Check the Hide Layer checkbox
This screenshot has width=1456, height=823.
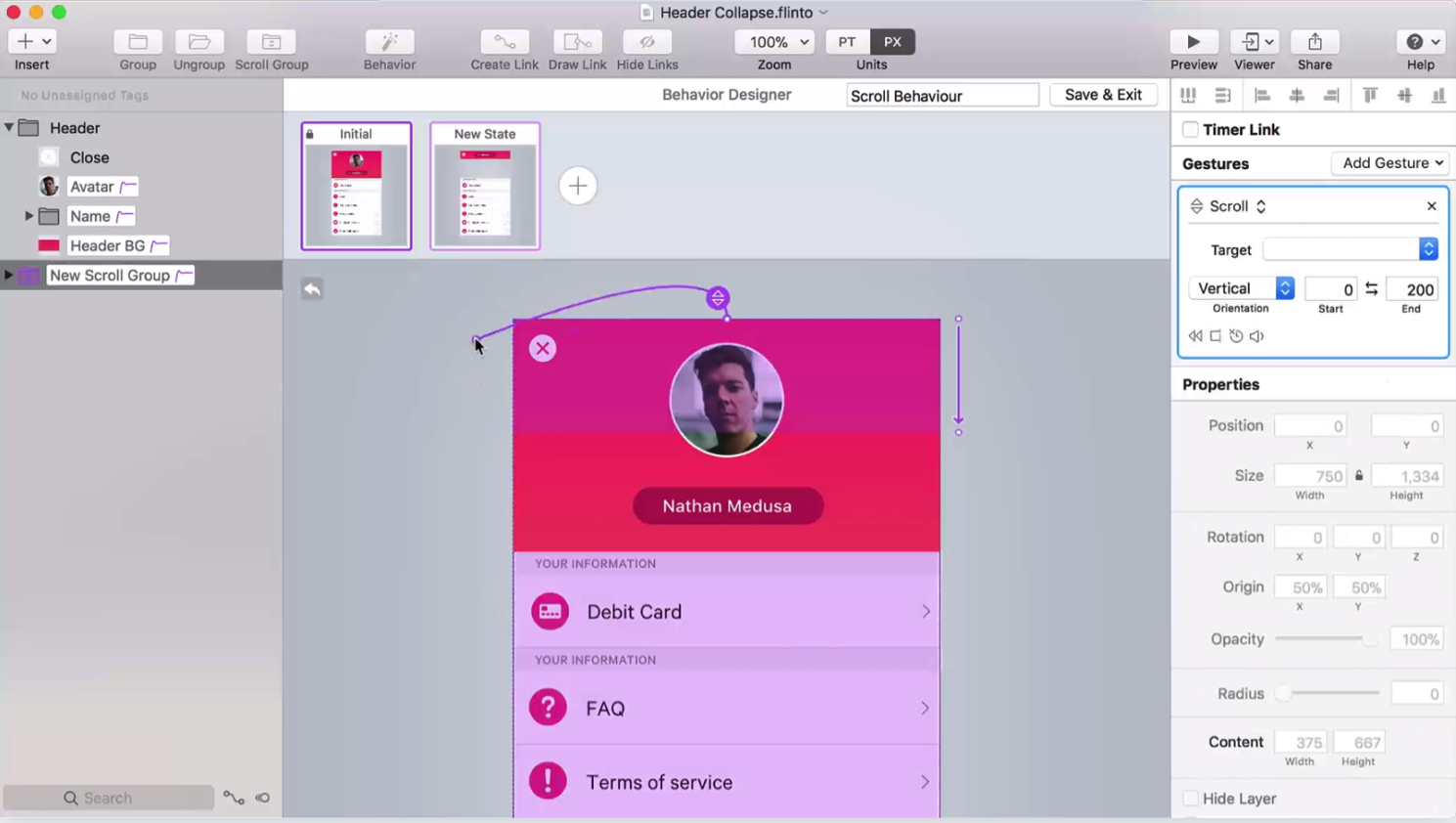(x=1190, y=799)
